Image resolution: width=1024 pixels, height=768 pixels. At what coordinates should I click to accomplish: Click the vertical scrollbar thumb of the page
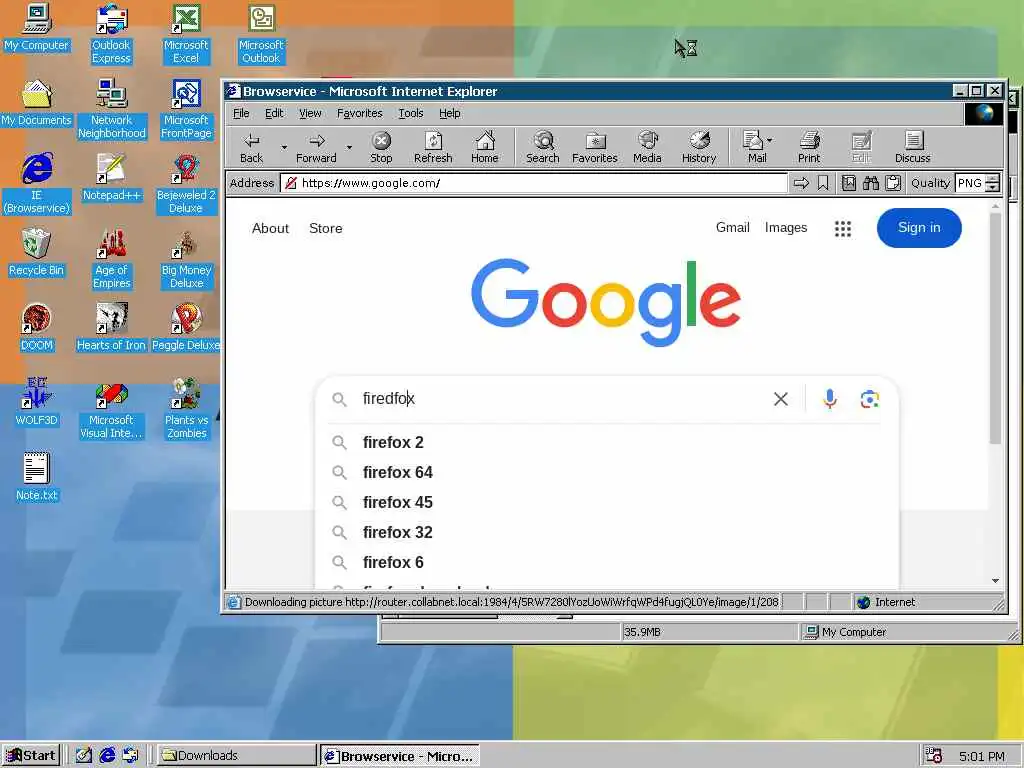pos(995,328)
